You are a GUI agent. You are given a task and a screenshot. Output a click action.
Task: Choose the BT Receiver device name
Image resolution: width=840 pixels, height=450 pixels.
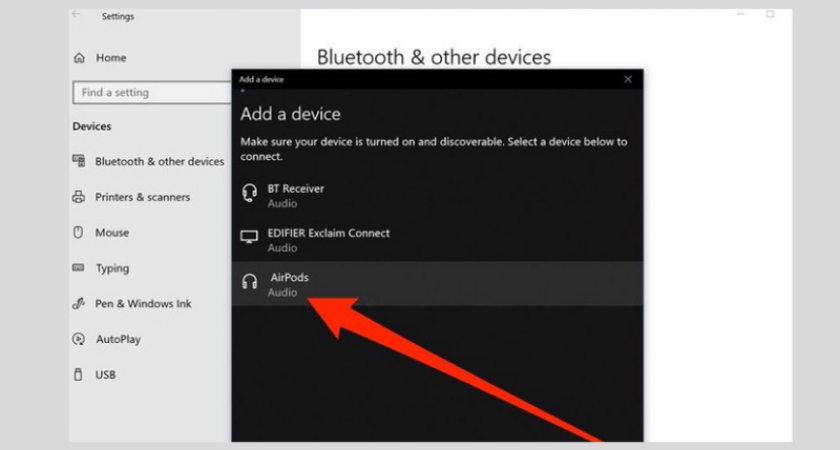[295, 188]
